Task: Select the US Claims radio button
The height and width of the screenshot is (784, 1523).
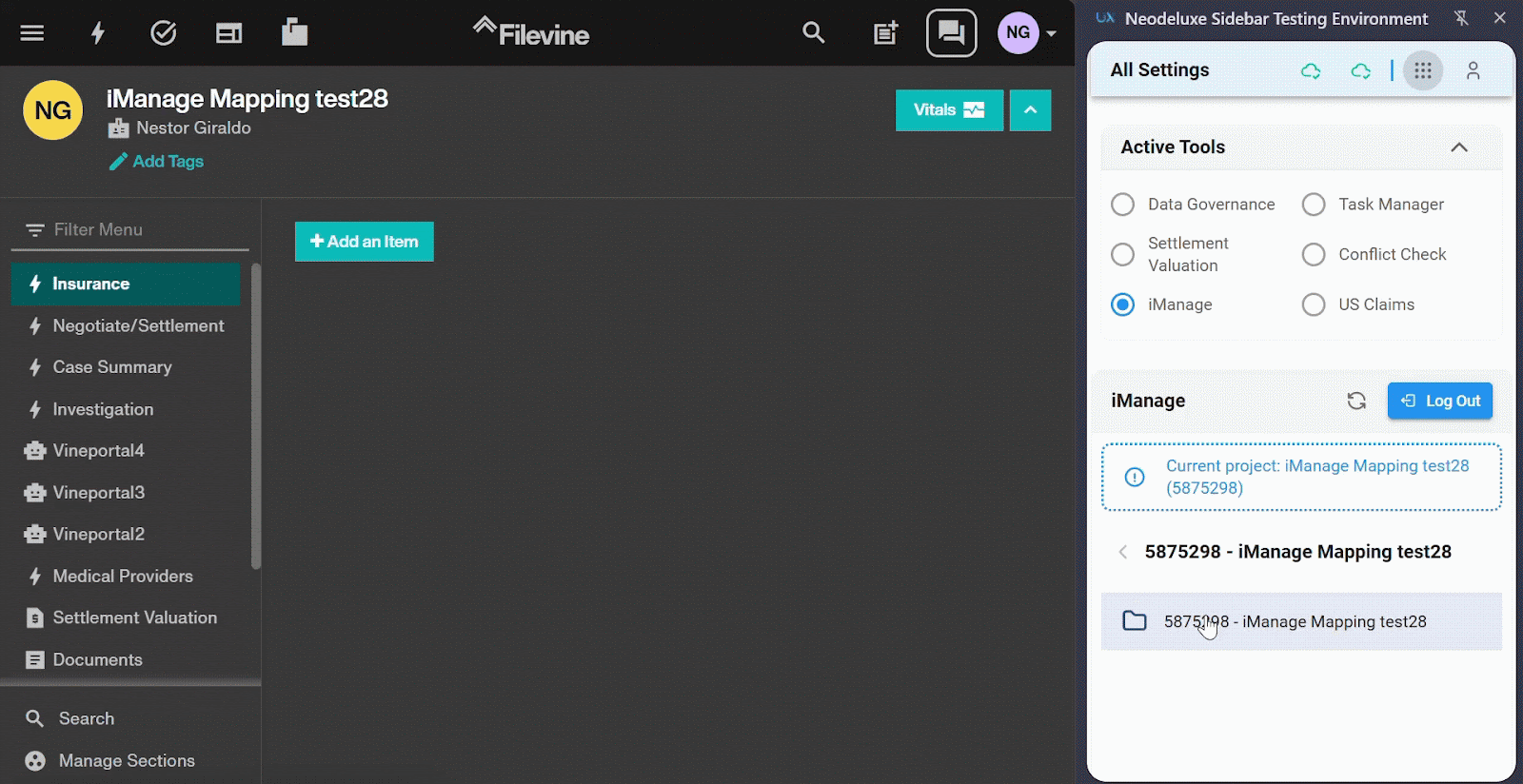Action: pos(1314,304)
